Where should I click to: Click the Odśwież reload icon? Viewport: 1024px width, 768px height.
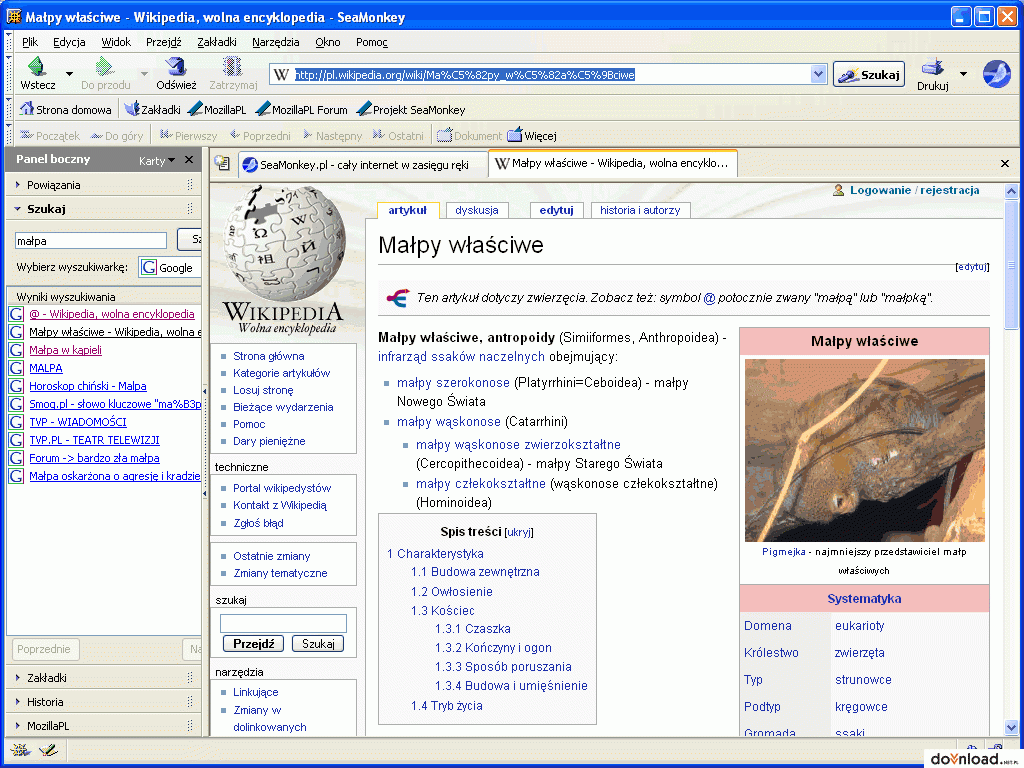tap(175, 67)
